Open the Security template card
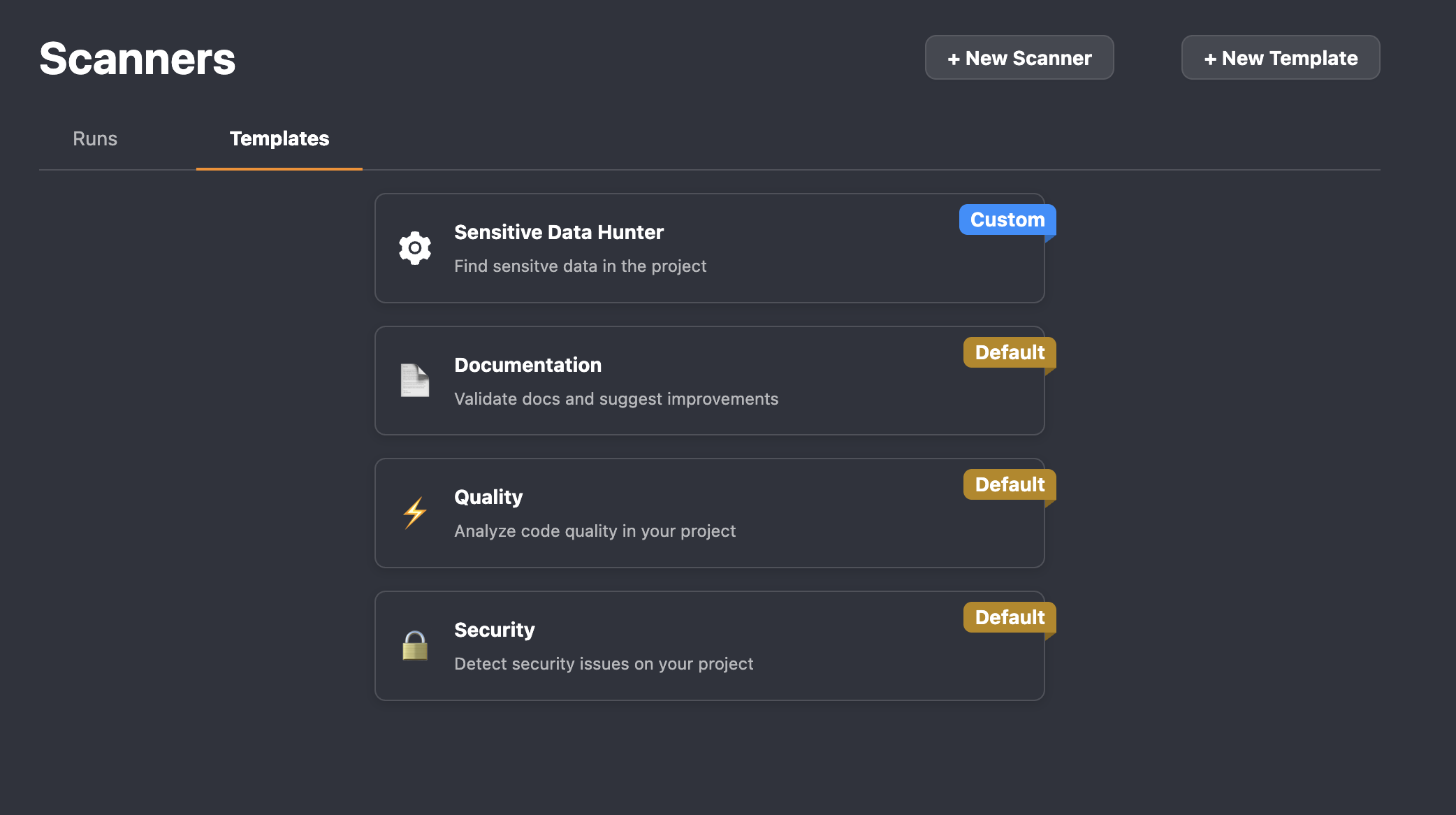This screenshot has width=1456, height=815. click(709, 645)
